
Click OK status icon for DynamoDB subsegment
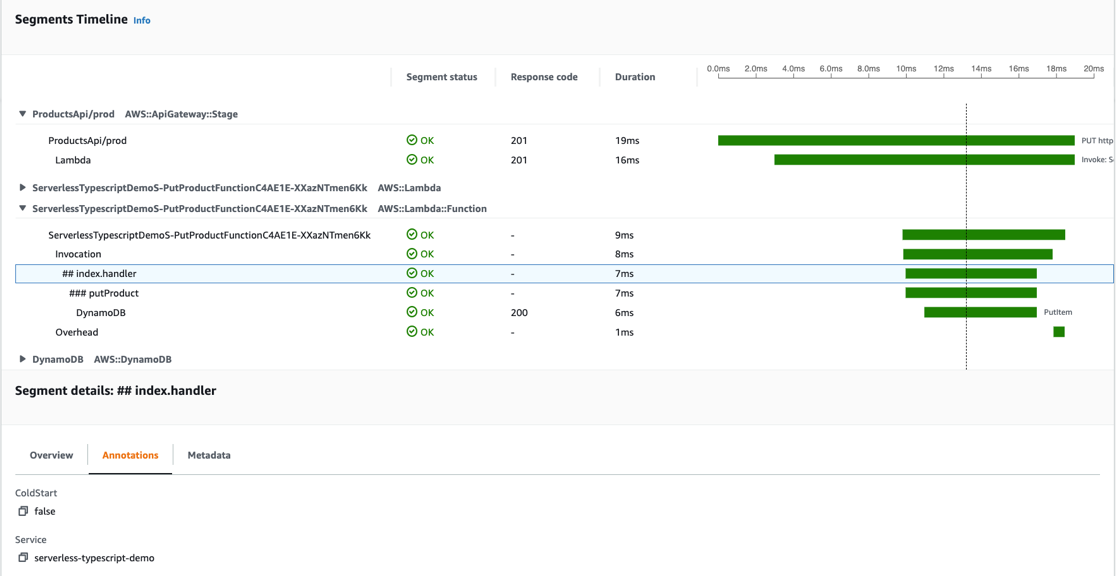(412, 313)
